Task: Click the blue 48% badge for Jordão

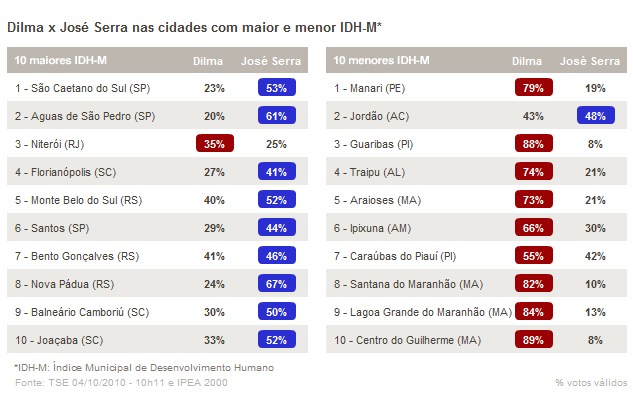Action: [596, 116]
